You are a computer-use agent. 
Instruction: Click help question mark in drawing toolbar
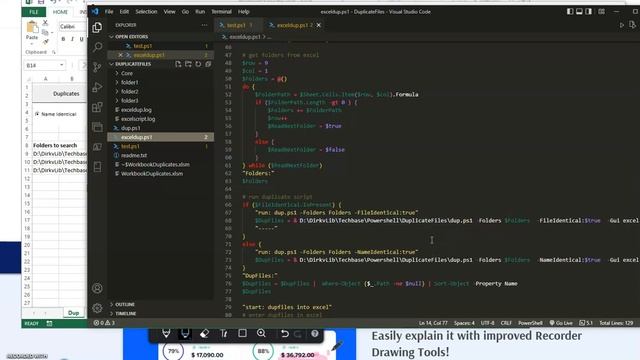(x=315, y=333)
